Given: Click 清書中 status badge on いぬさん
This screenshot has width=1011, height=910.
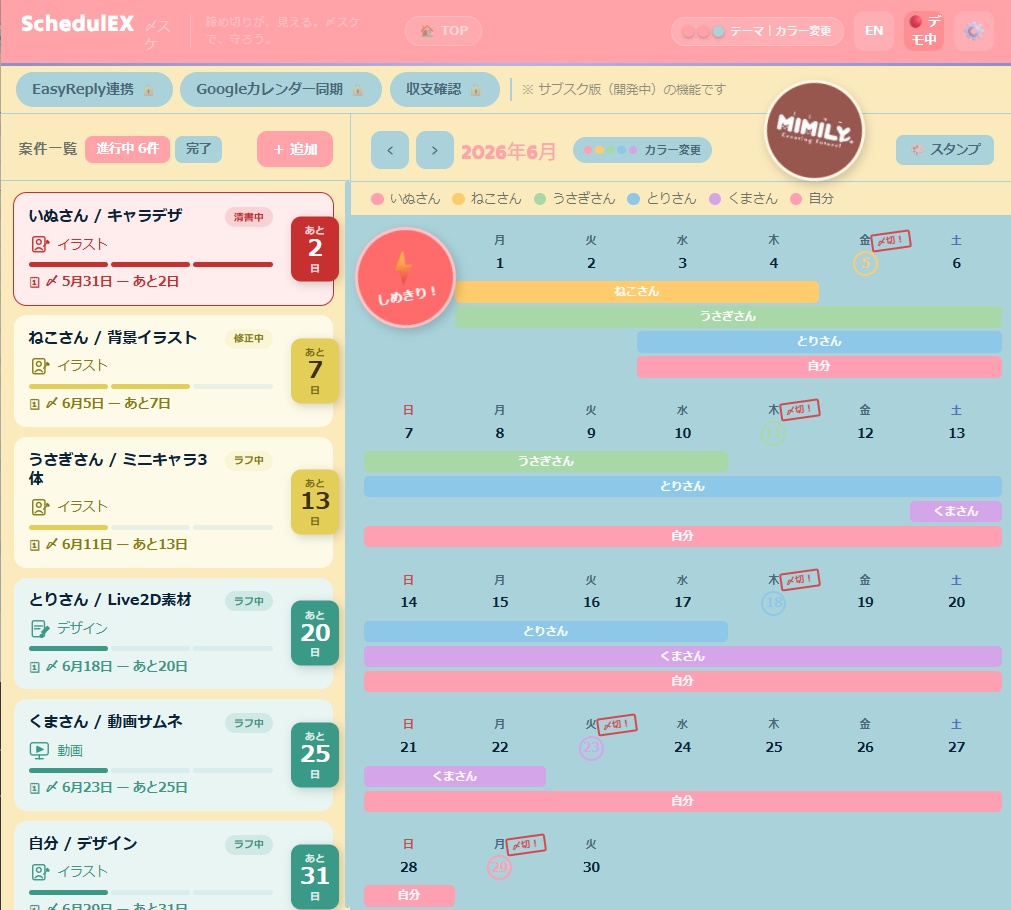Looking at the screenshot, I should (248, 217).
